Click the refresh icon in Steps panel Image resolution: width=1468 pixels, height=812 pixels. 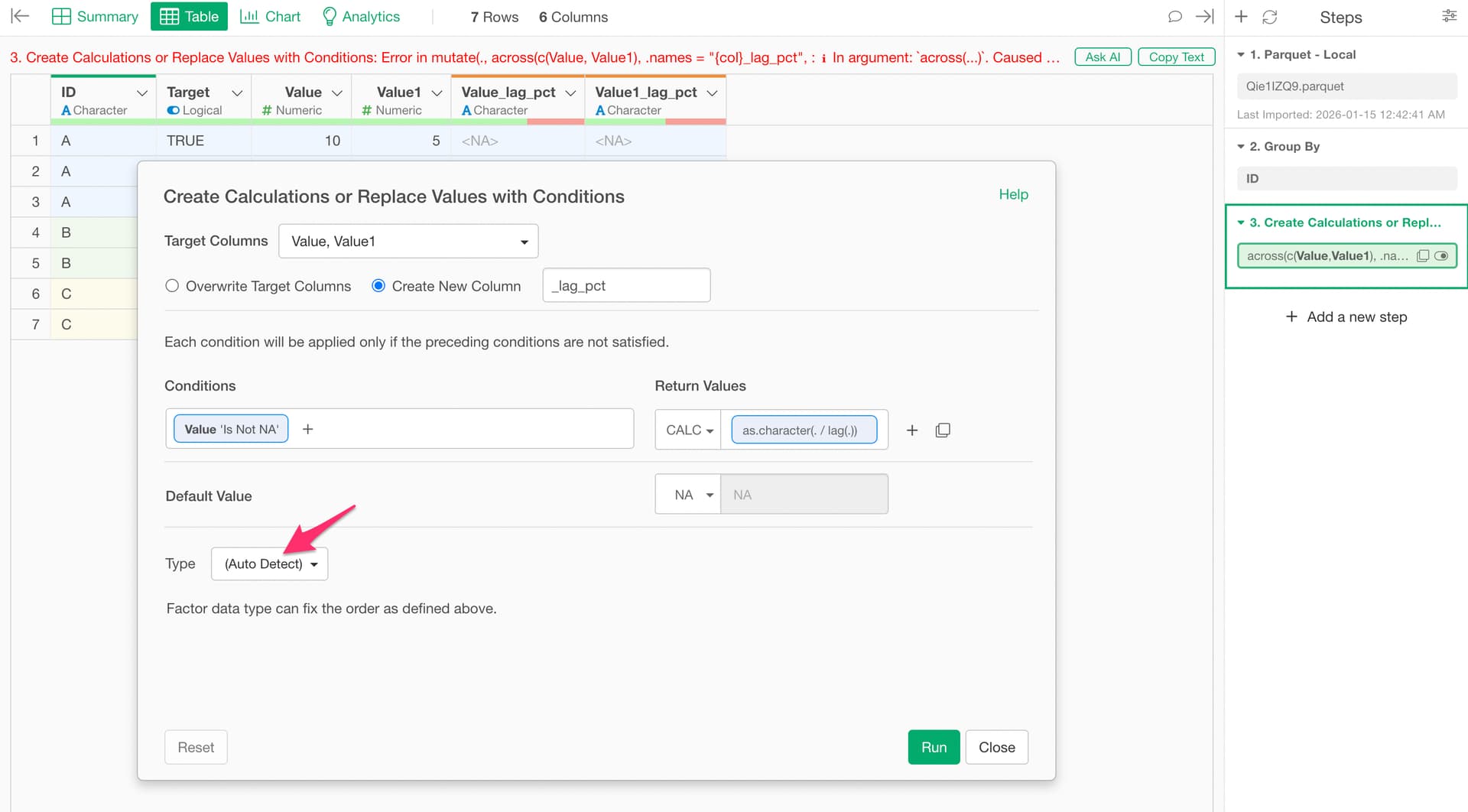[1270, 17]
